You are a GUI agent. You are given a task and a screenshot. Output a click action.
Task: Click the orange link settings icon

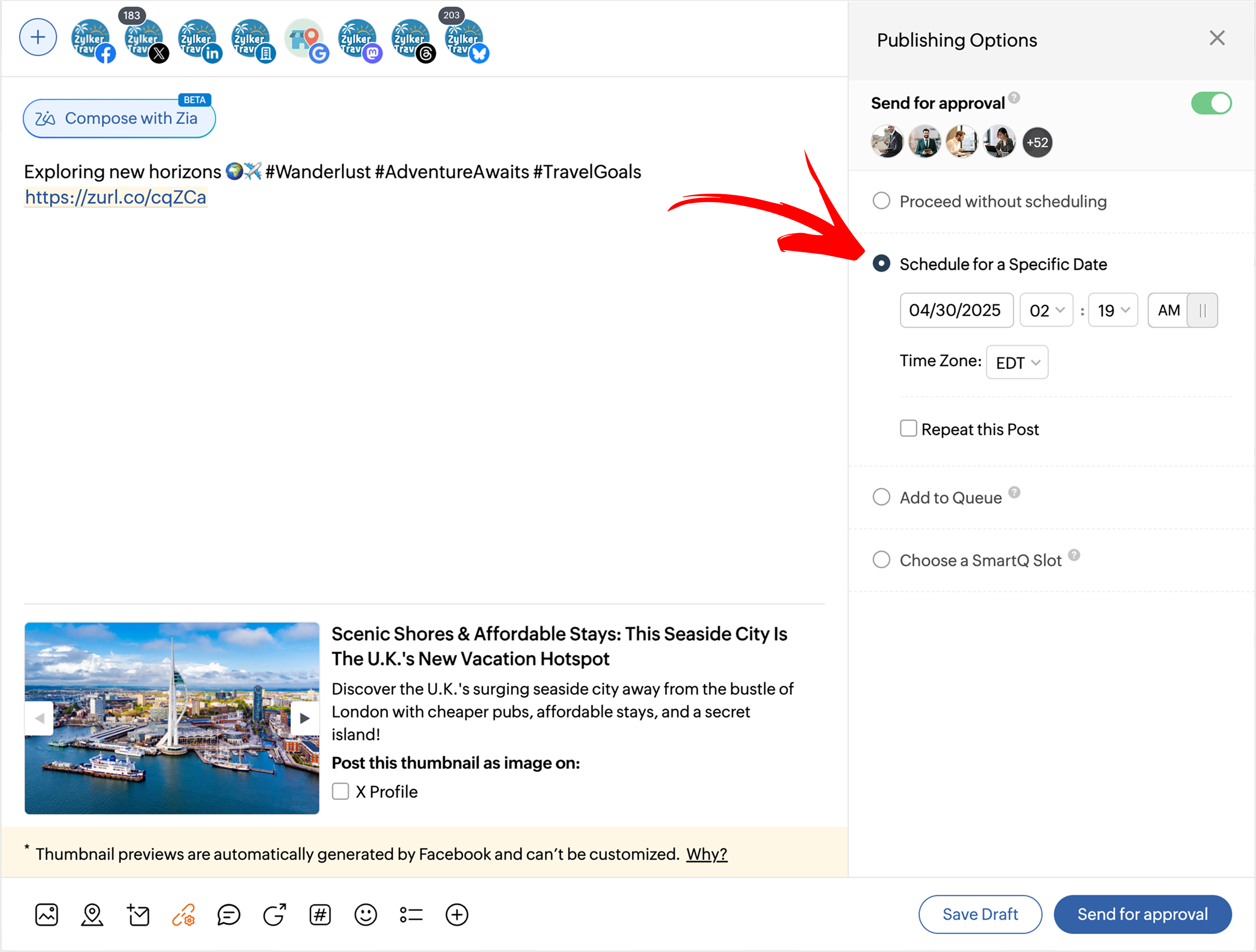(x=183, y=915)
